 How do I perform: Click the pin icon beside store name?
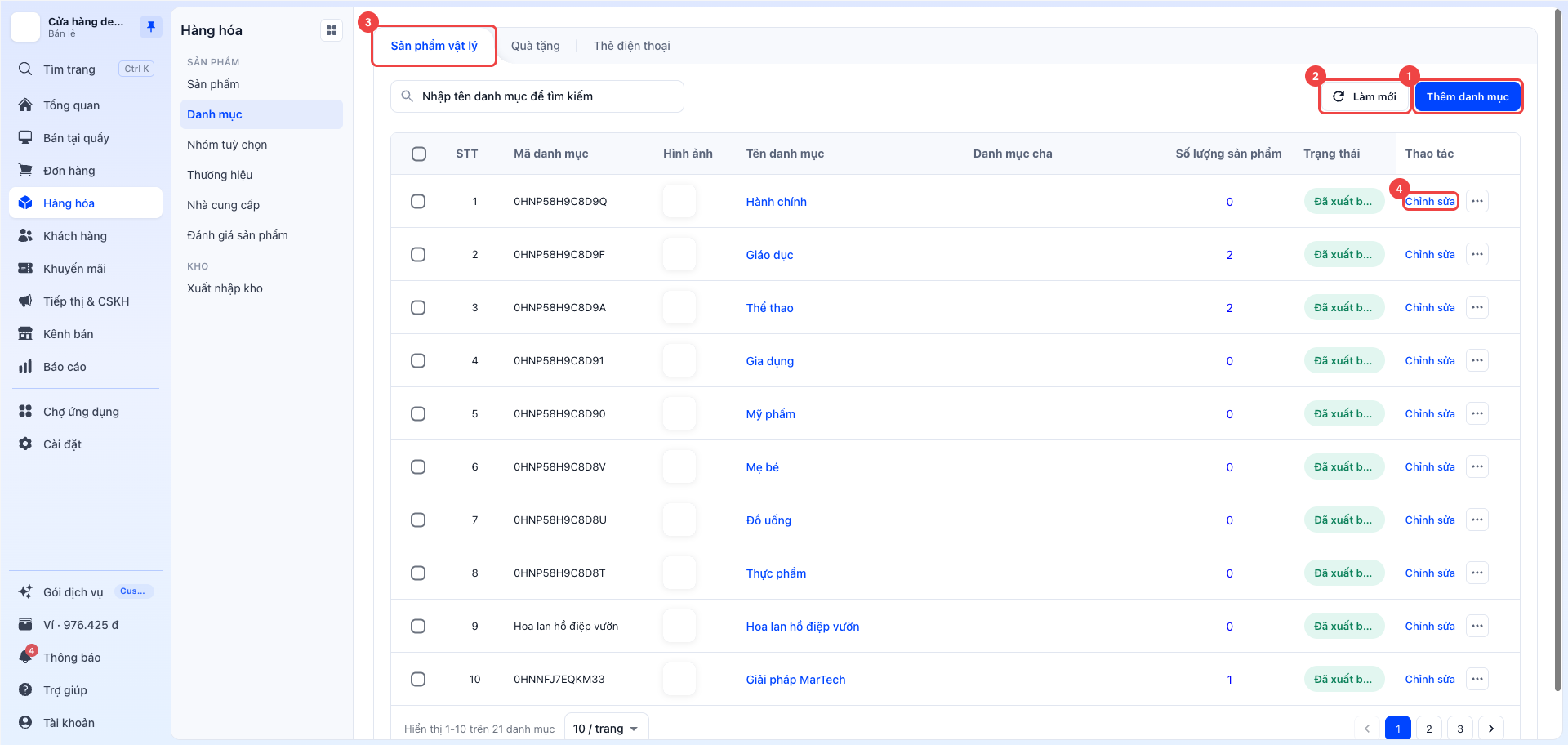click(x=151, y=27)
